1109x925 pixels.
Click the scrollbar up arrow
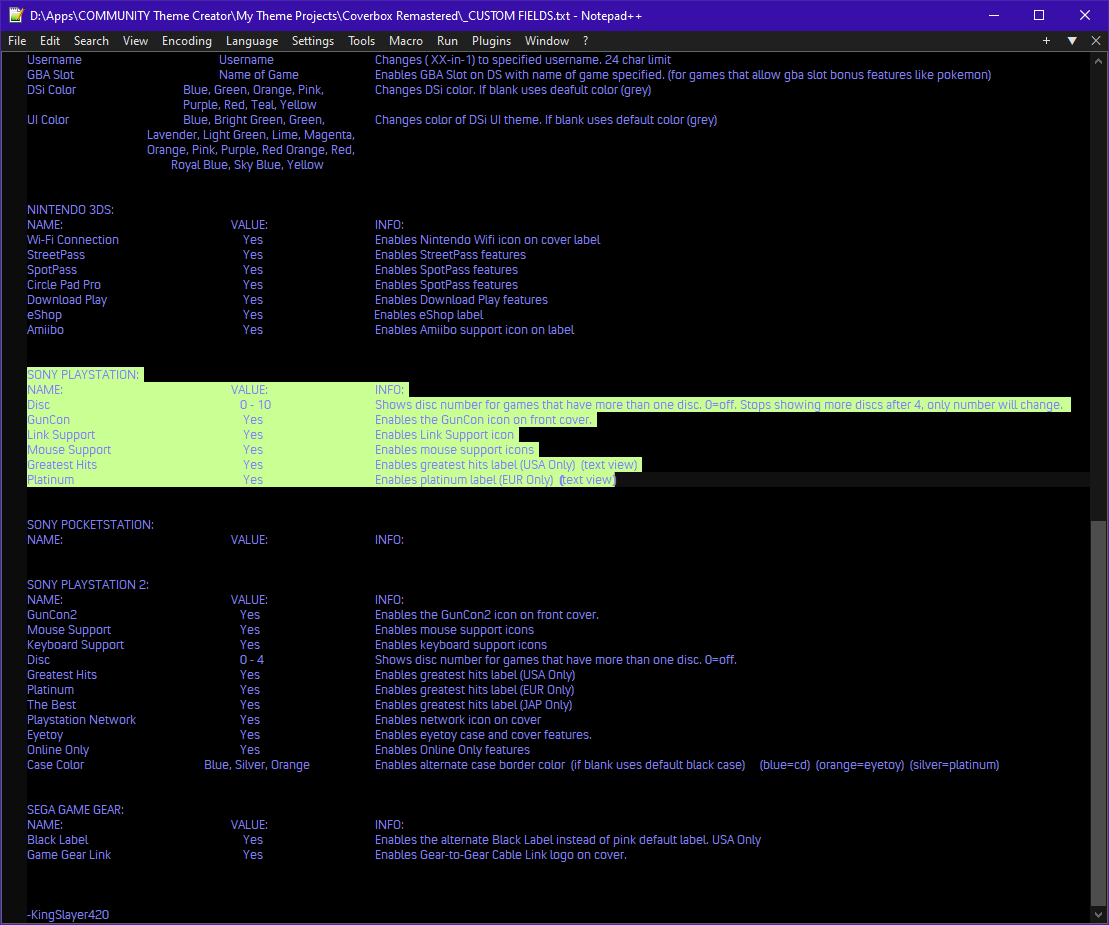1098,62
